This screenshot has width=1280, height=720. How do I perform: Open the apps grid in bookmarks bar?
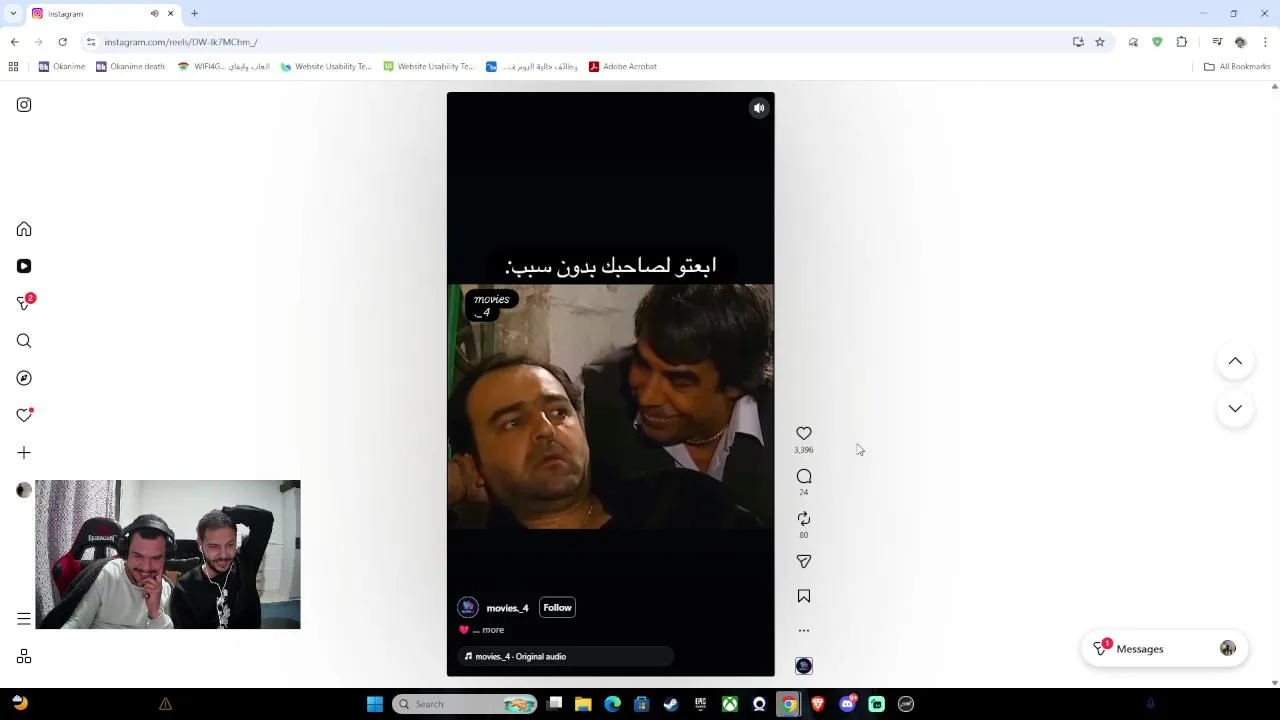click(x=13, y=67)
